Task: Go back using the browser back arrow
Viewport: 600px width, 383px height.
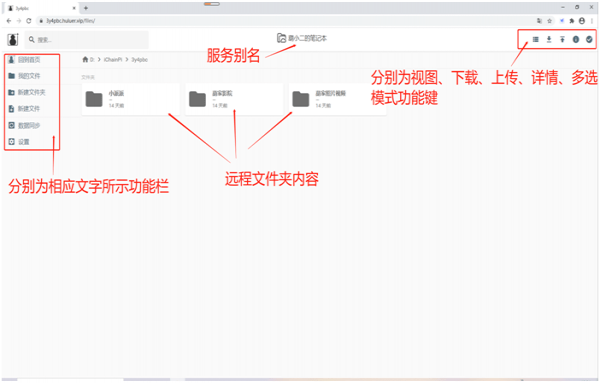Action: coord(9,21)
